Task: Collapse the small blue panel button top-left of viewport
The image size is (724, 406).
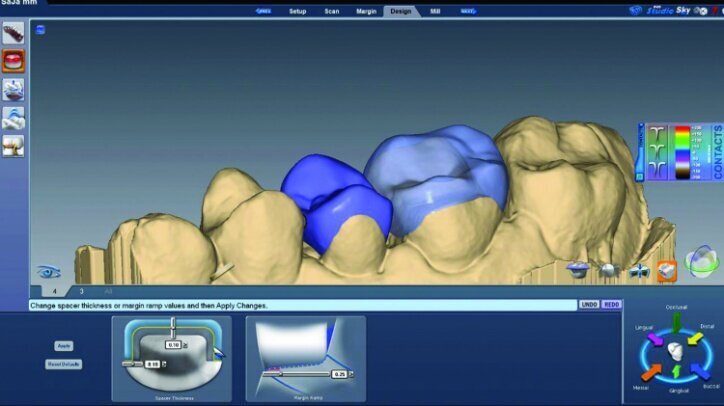Action: [x=39, y=29]
